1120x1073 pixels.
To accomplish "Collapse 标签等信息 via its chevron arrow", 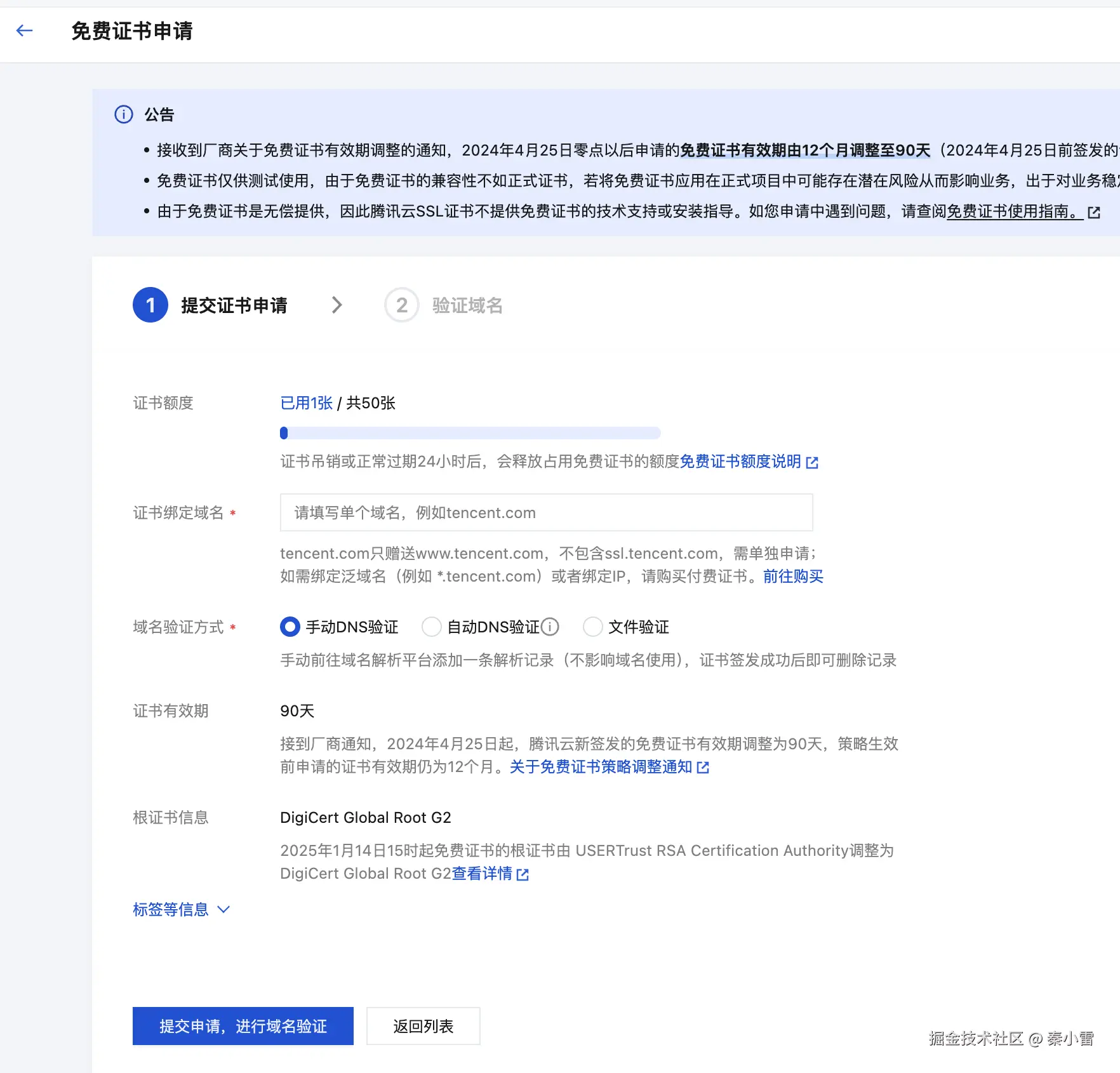I will pos(223,909).
